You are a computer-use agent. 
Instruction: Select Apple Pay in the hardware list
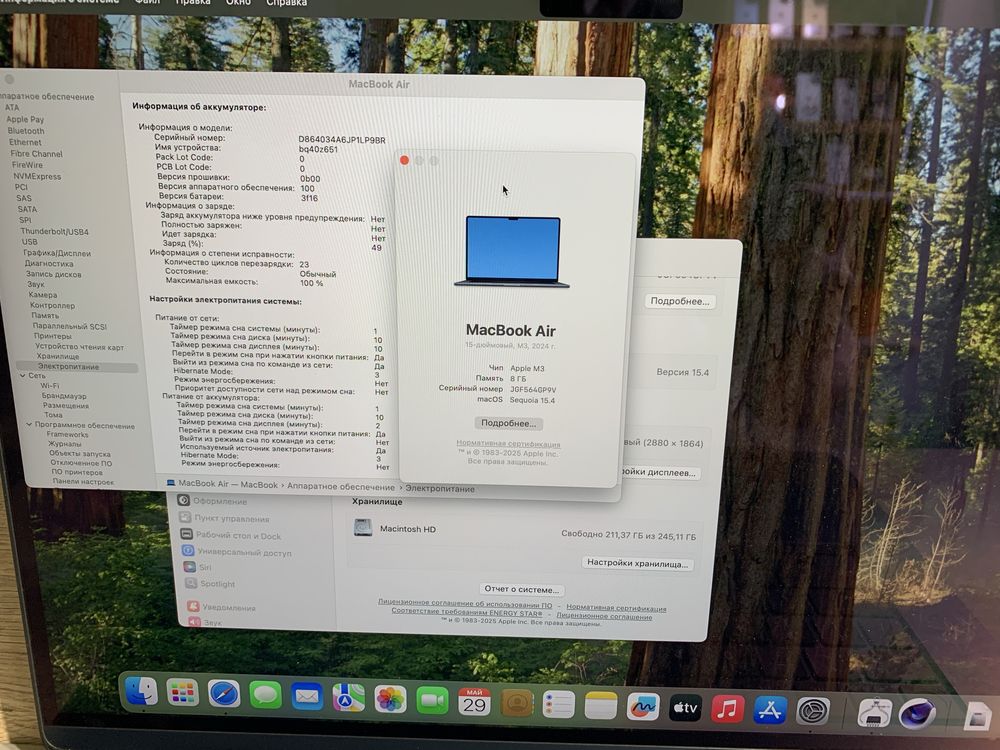pyautogui.click(x=25, y=119)
